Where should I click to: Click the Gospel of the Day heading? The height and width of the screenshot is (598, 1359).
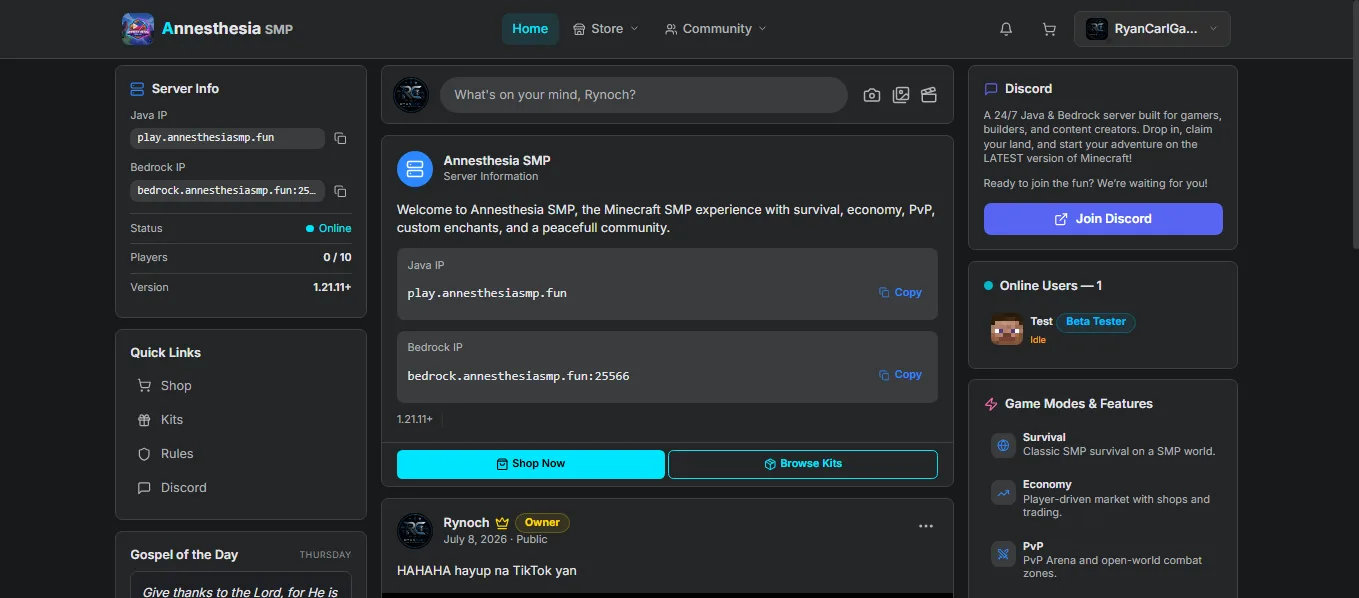coord(184,555)
